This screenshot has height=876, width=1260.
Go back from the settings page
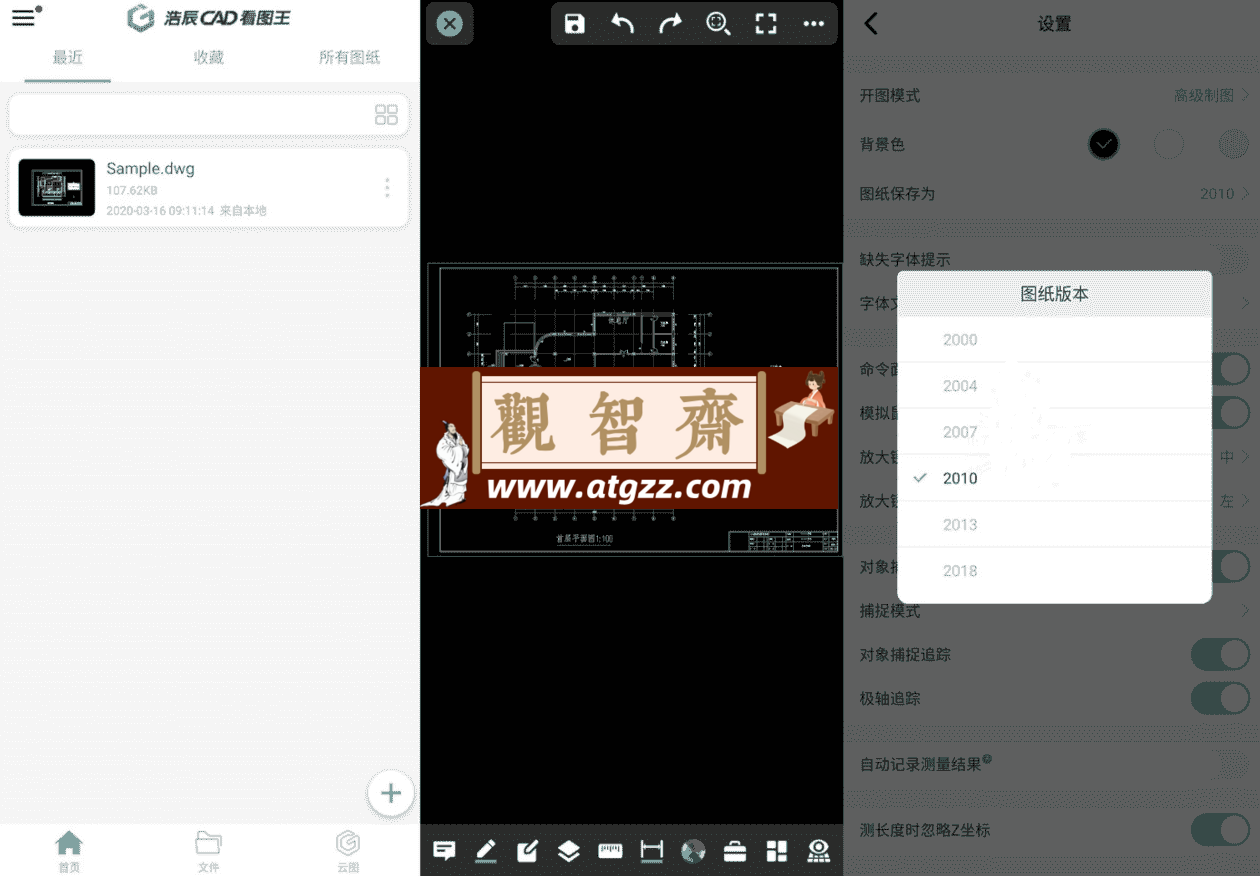coord(870,24)
